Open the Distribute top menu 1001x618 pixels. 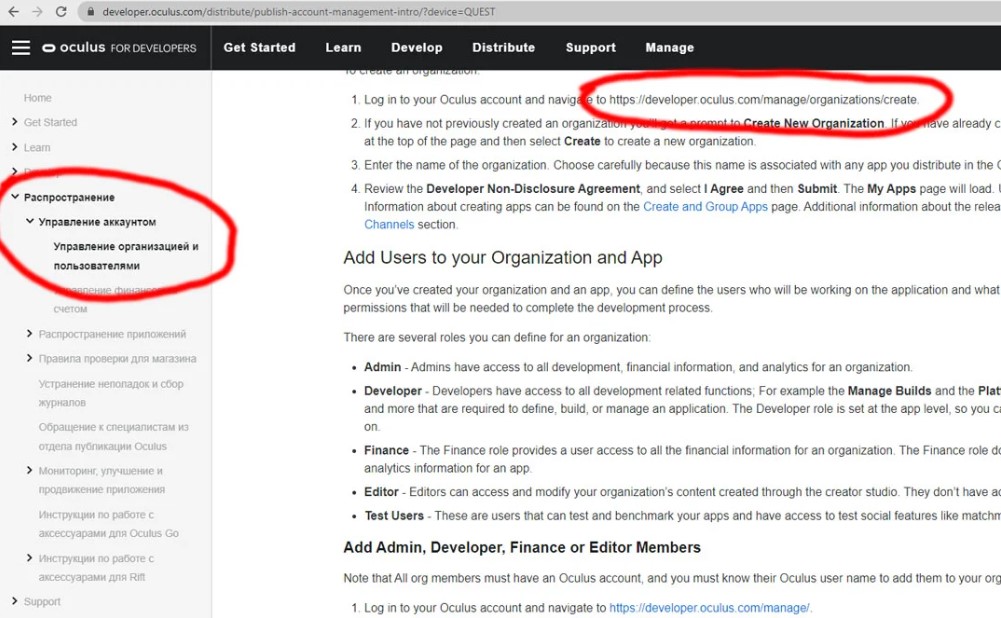503,48
